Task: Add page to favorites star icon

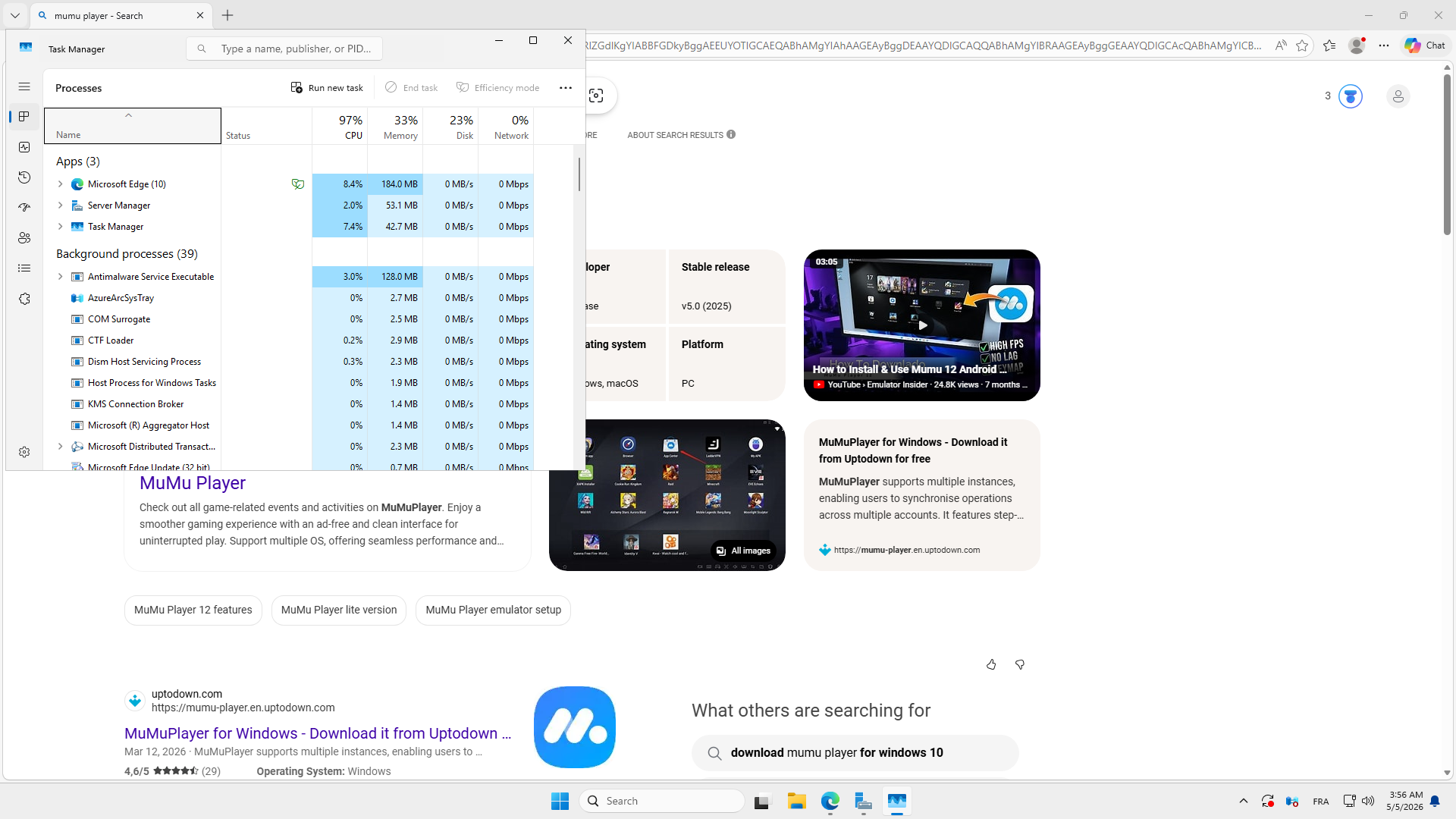Action: [x=1302, y=45]
